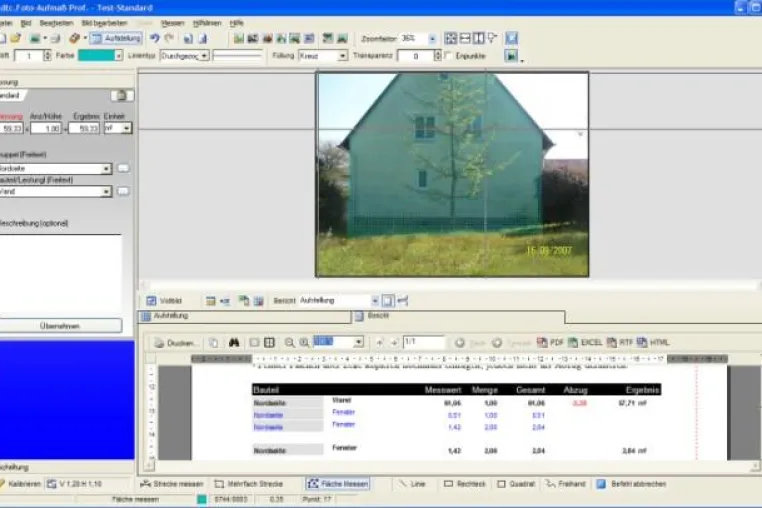Screen dimensions: 762x508
Task: Click the undo arrow icon
Action: tap(155, 38)
